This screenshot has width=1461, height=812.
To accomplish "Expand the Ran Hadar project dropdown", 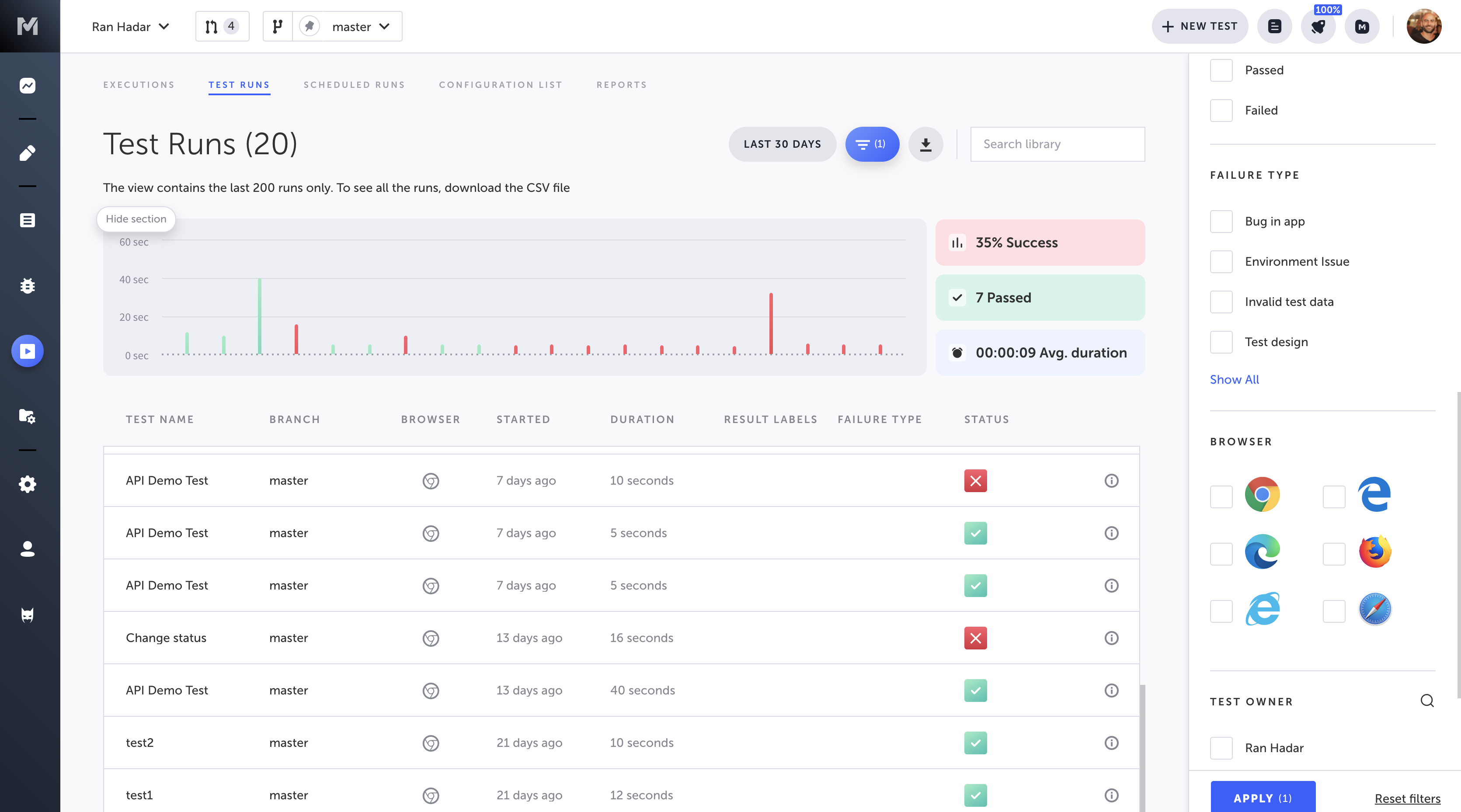I will coord(130,27).
